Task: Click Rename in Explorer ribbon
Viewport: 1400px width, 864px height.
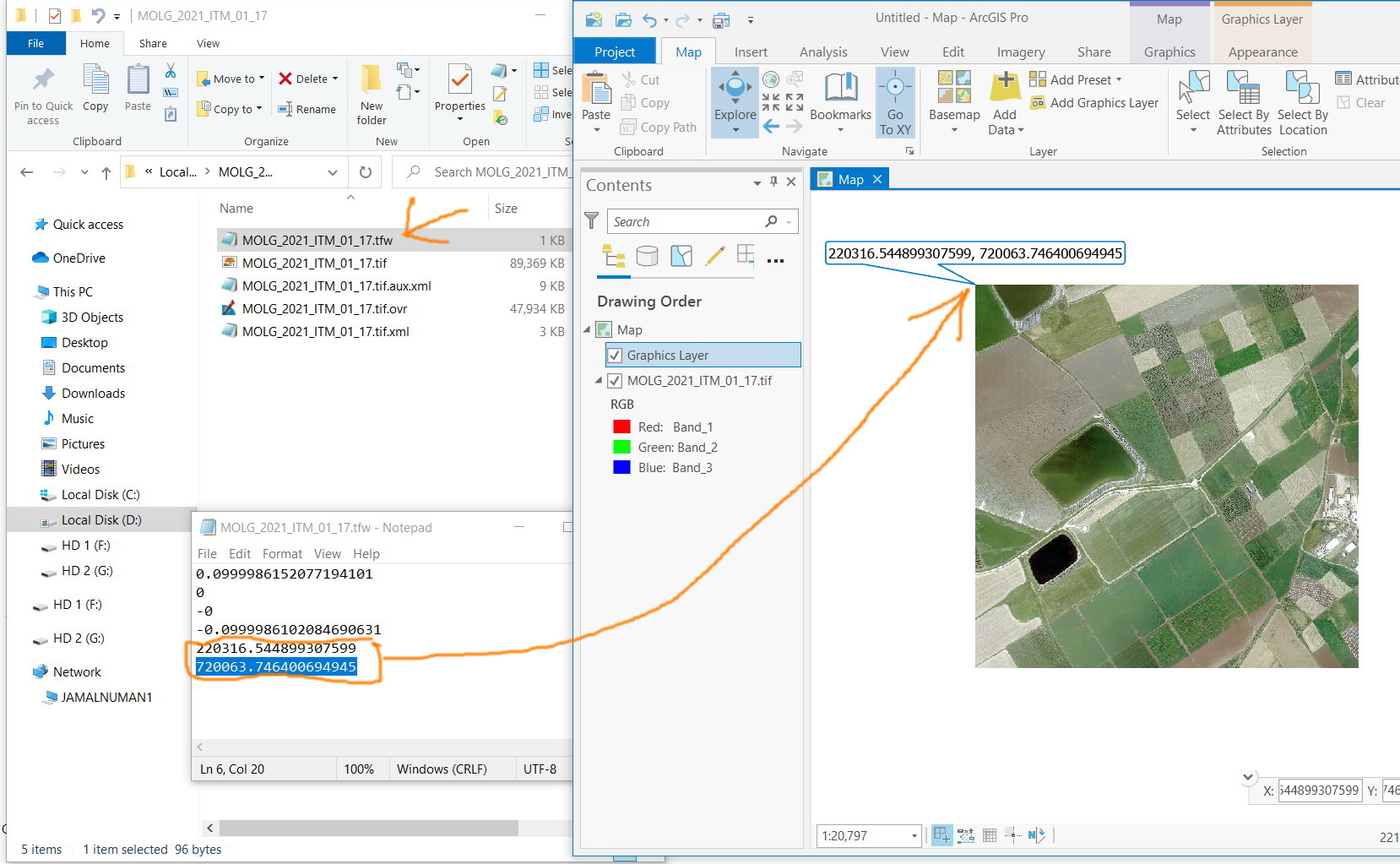Action: tap(307, 109)
